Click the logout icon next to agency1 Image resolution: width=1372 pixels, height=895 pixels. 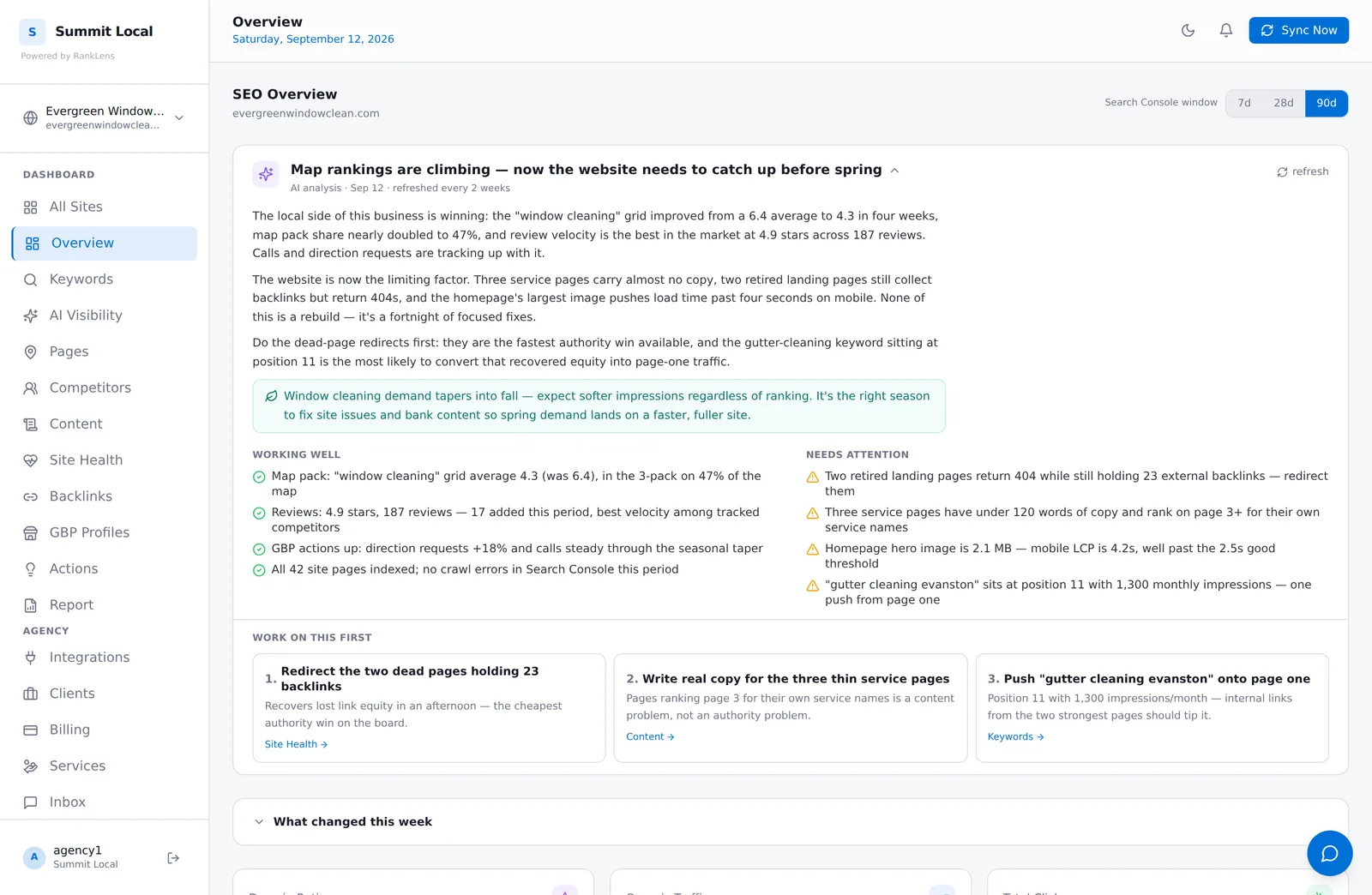pyautogui.click(x=173, y=857)
